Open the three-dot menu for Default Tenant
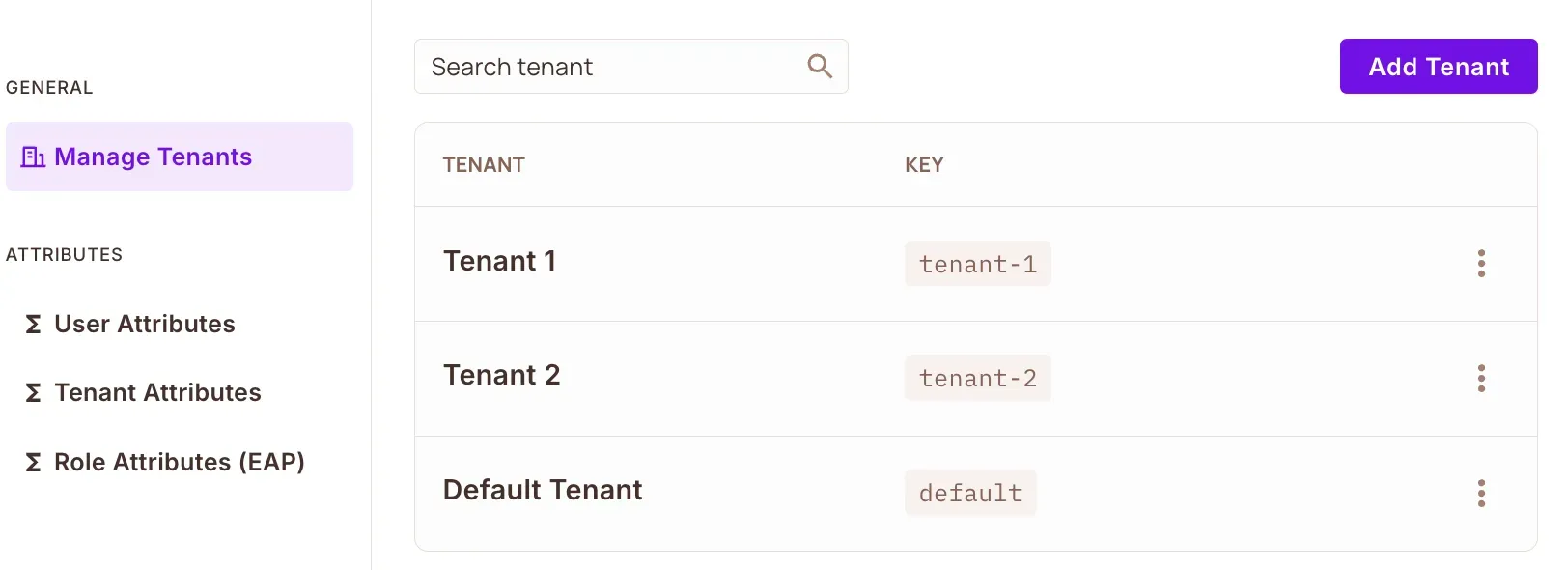 pyautogui.click(x=1481, y=494)
